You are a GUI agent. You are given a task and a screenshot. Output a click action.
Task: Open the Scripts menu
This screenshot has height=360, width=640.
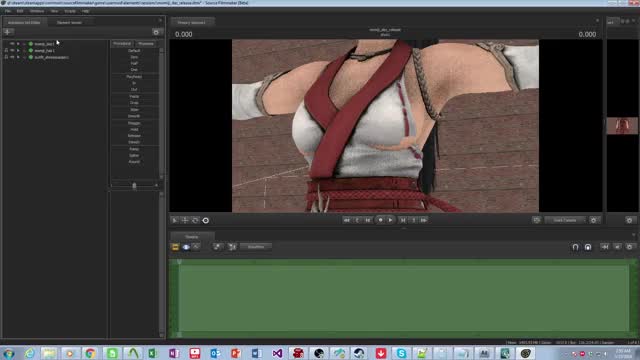70,11
